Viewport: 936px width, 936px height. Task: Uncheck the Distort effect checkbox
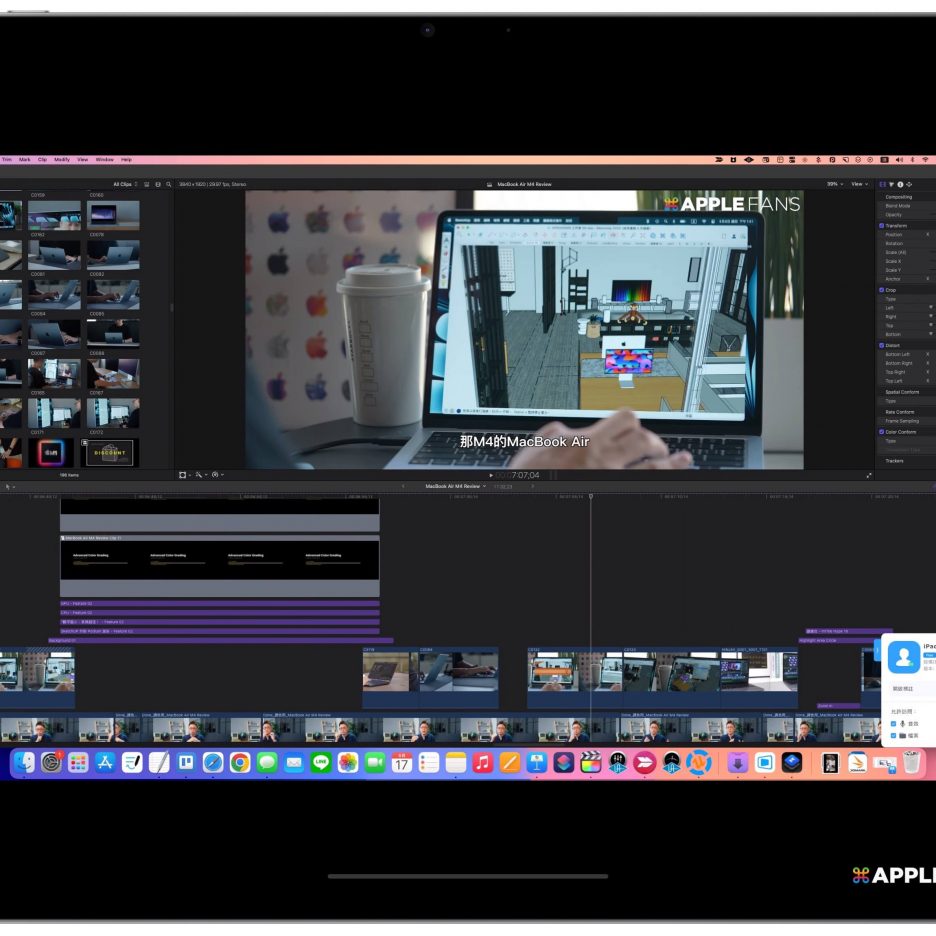point(881,345)
